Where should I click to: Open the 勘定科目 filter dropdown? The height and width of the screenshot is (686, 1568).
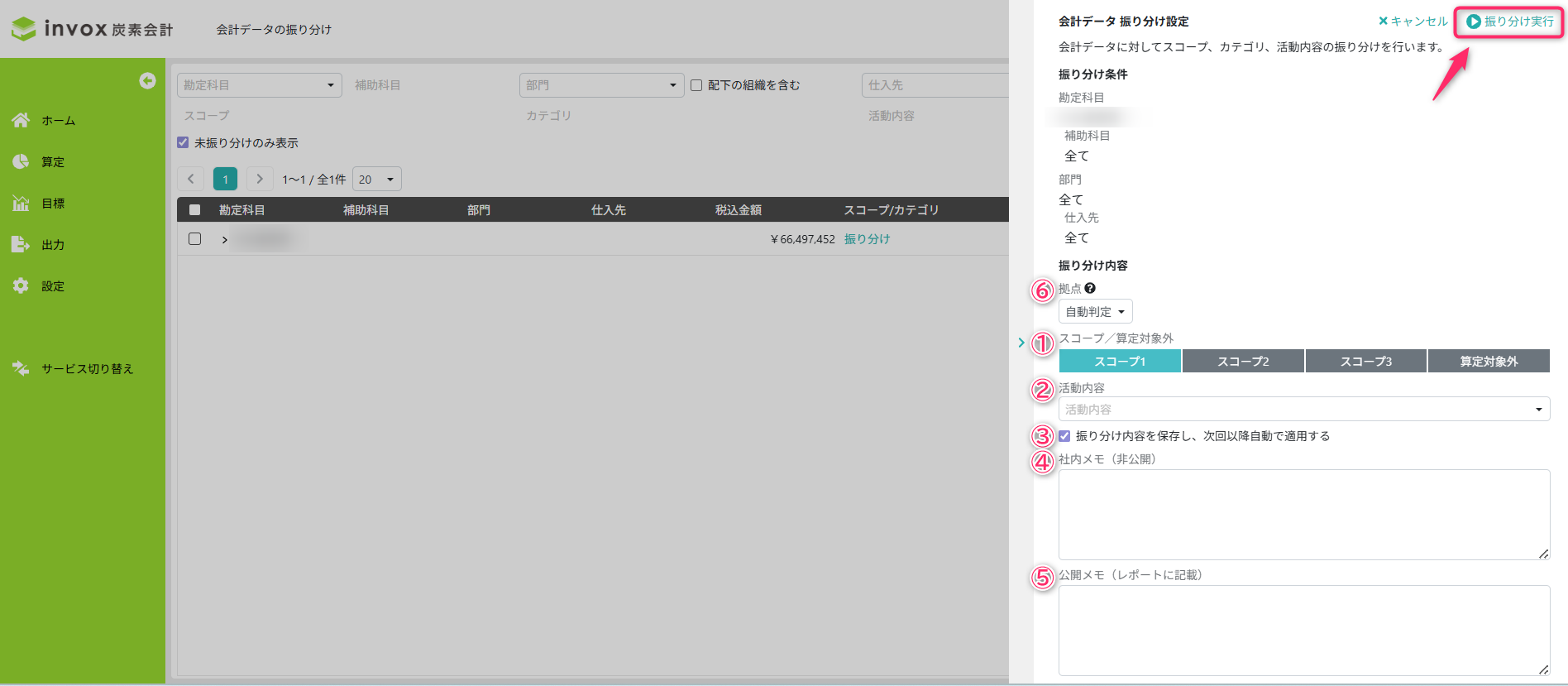pyautogui.click(x=259, y=85)
